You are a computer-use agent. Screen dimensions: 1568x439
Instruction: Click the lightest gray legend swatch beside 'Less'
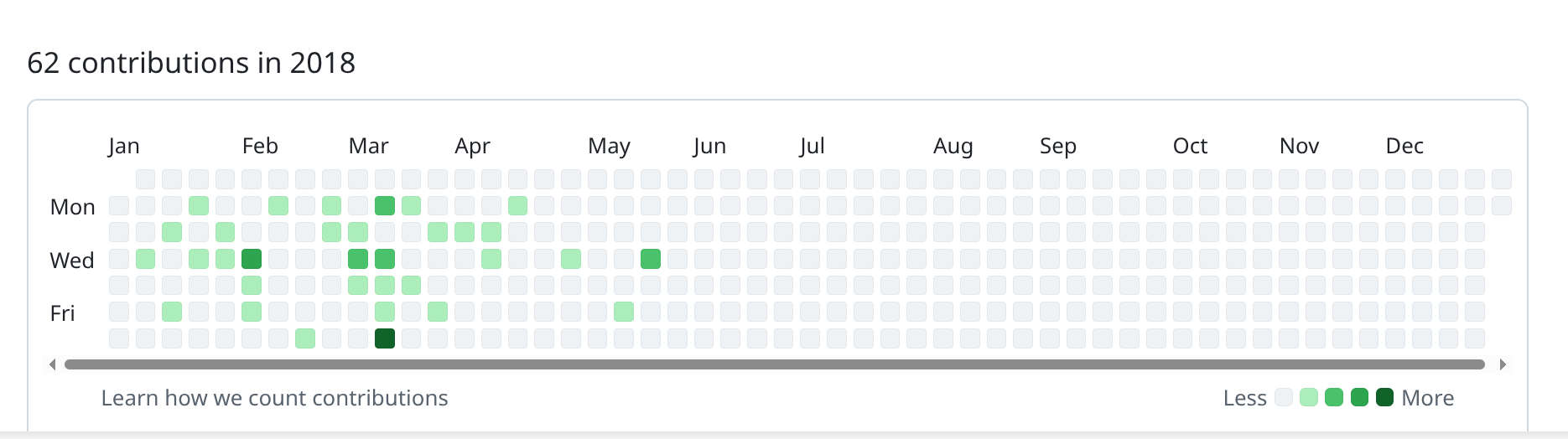click(x=1283, y=397)
